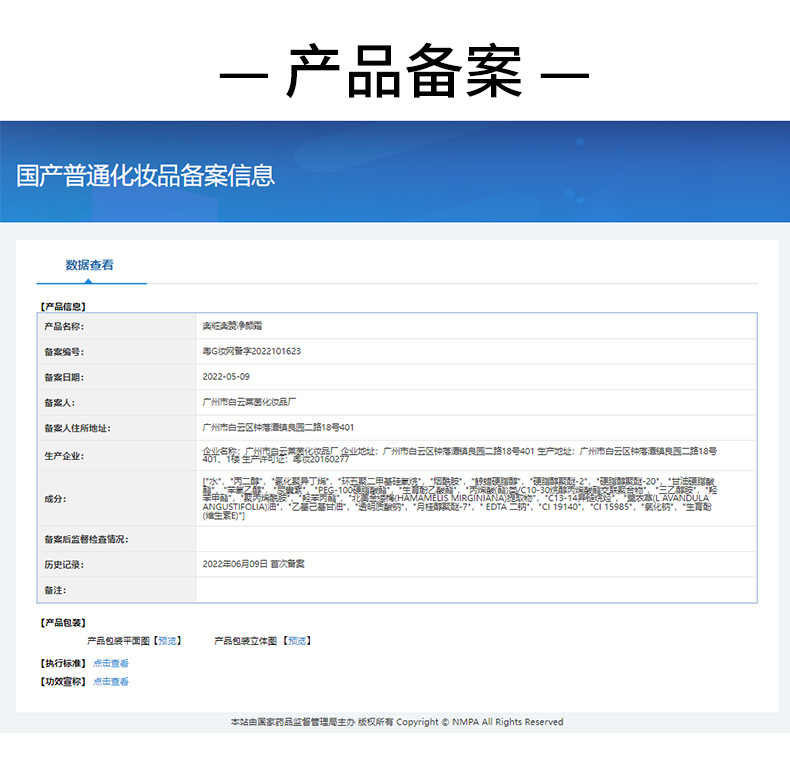Screen dimensions: 790x770
Task: Select the 生产企业 details text
Action: click(459, 455)
